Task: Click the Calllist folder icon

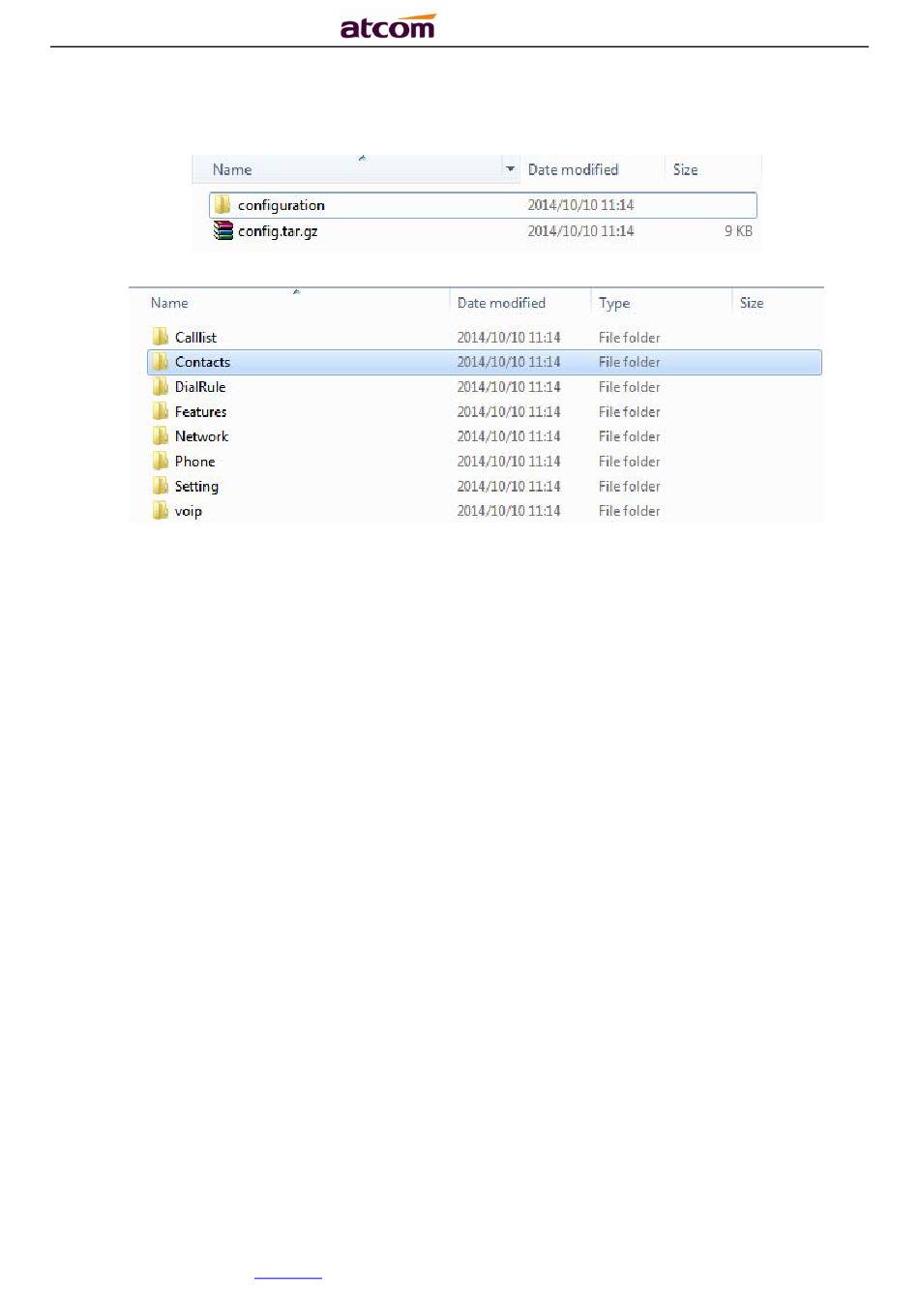Action: tap(161, 337)
